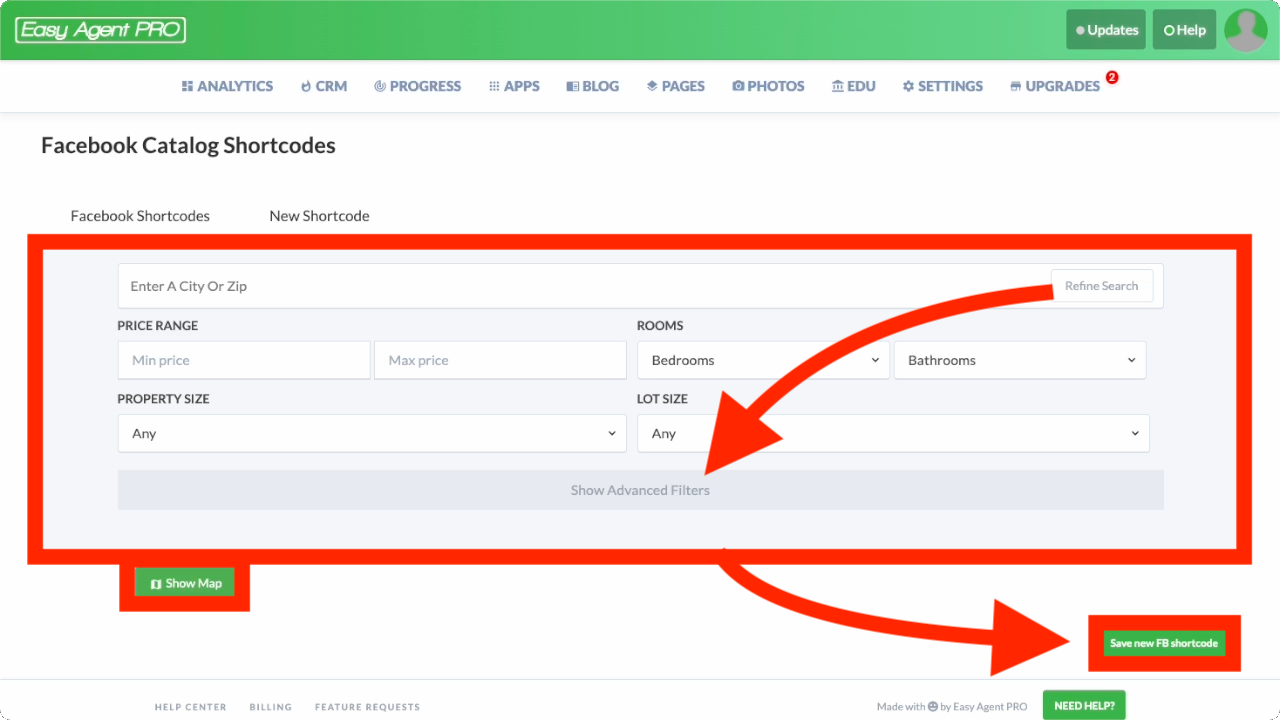Open Upgrades menu item
Viewport: 1280px width, 720px height.
(x=1055, y=86)
